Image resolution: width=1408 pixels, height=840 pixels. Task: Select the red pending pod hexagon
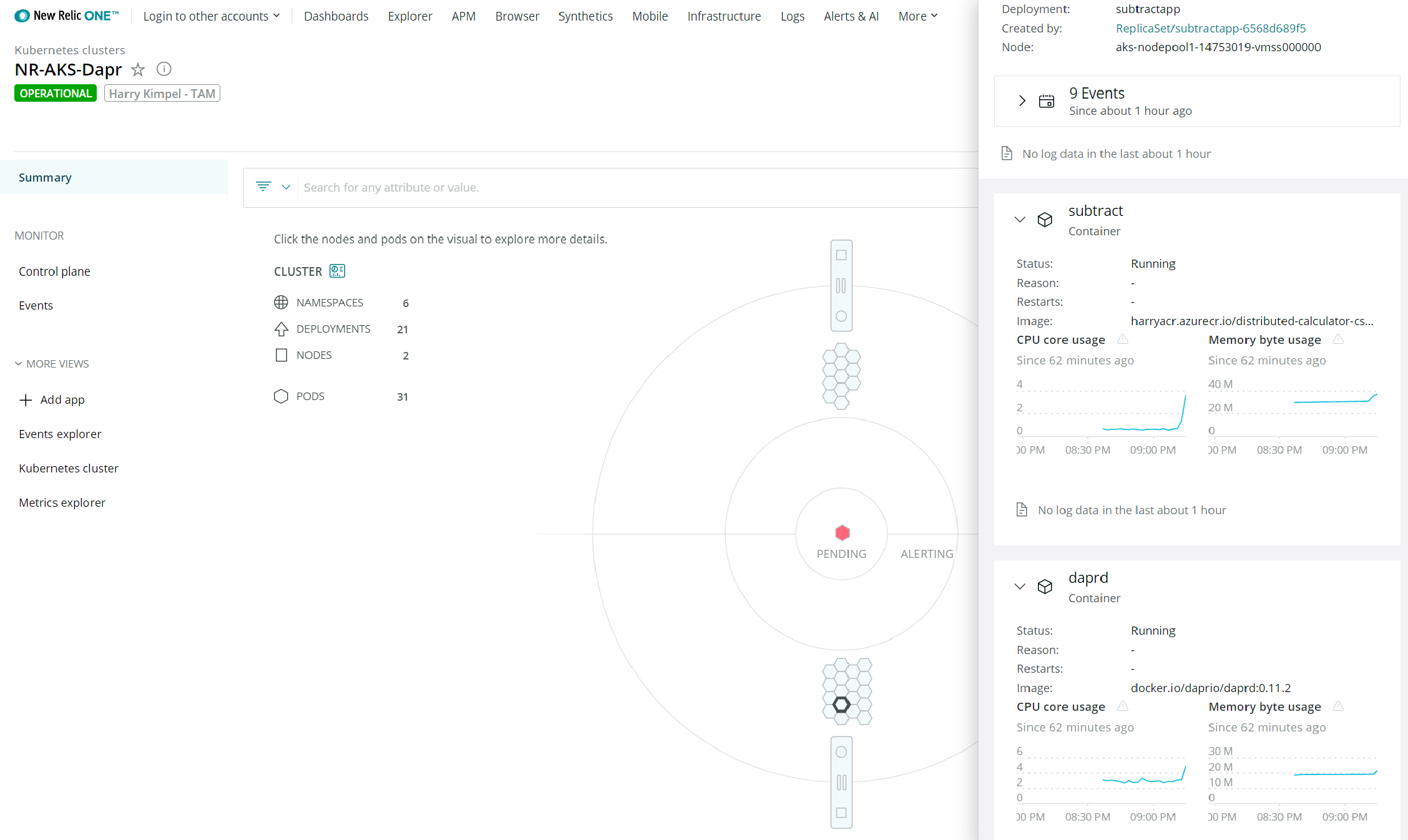(x=842, y=532)
